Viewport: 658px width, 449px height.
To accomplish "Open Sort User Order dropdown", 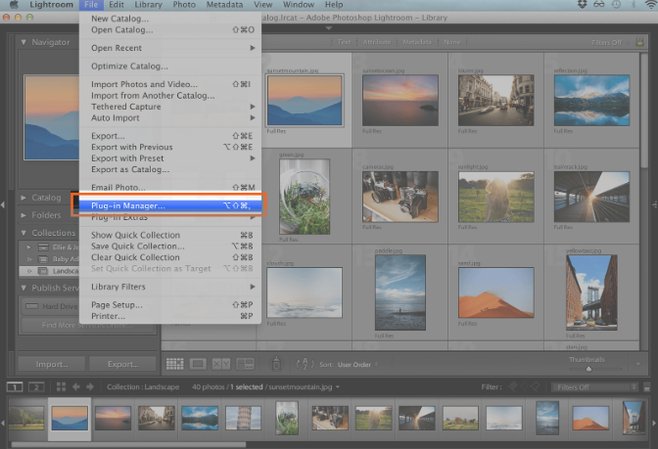I will tap(358, 365).
